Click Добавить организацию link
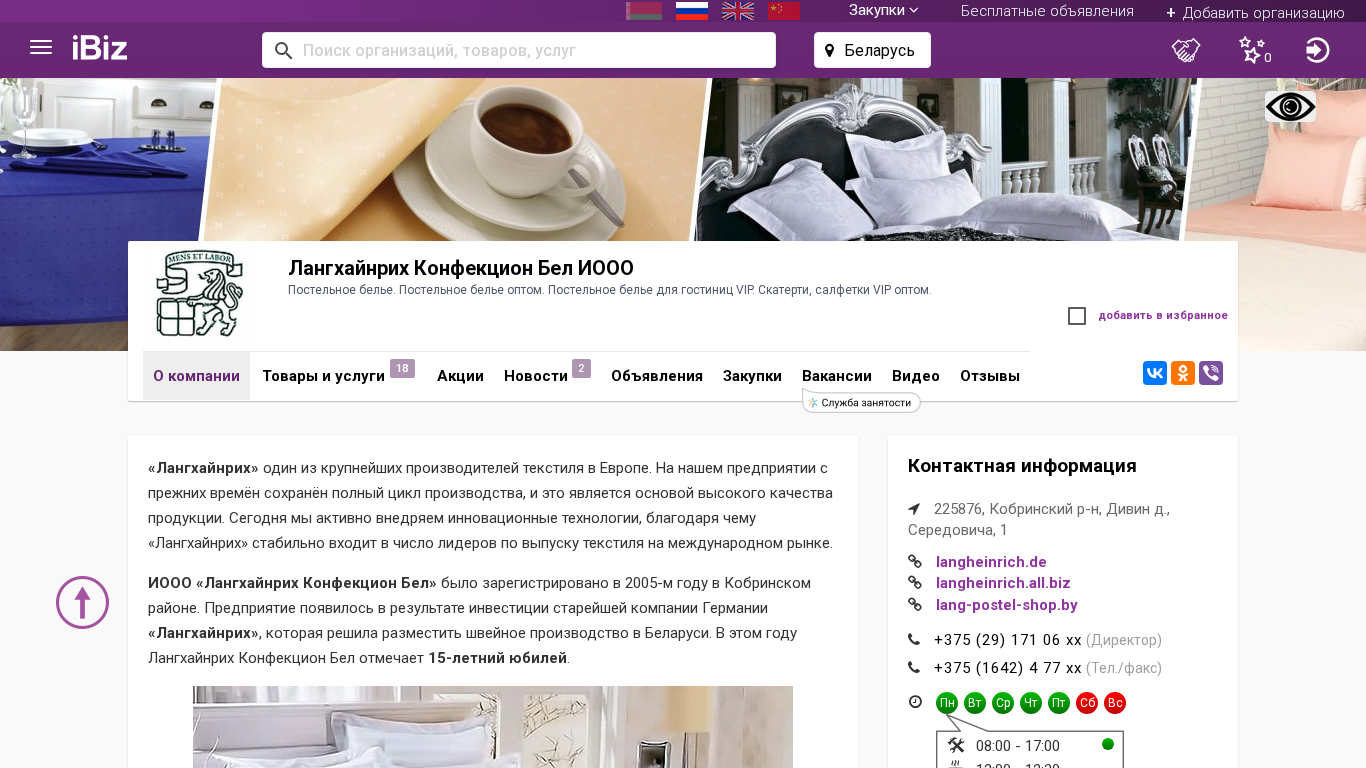This screenshot has height=768, width=1366. point(1255,13)
